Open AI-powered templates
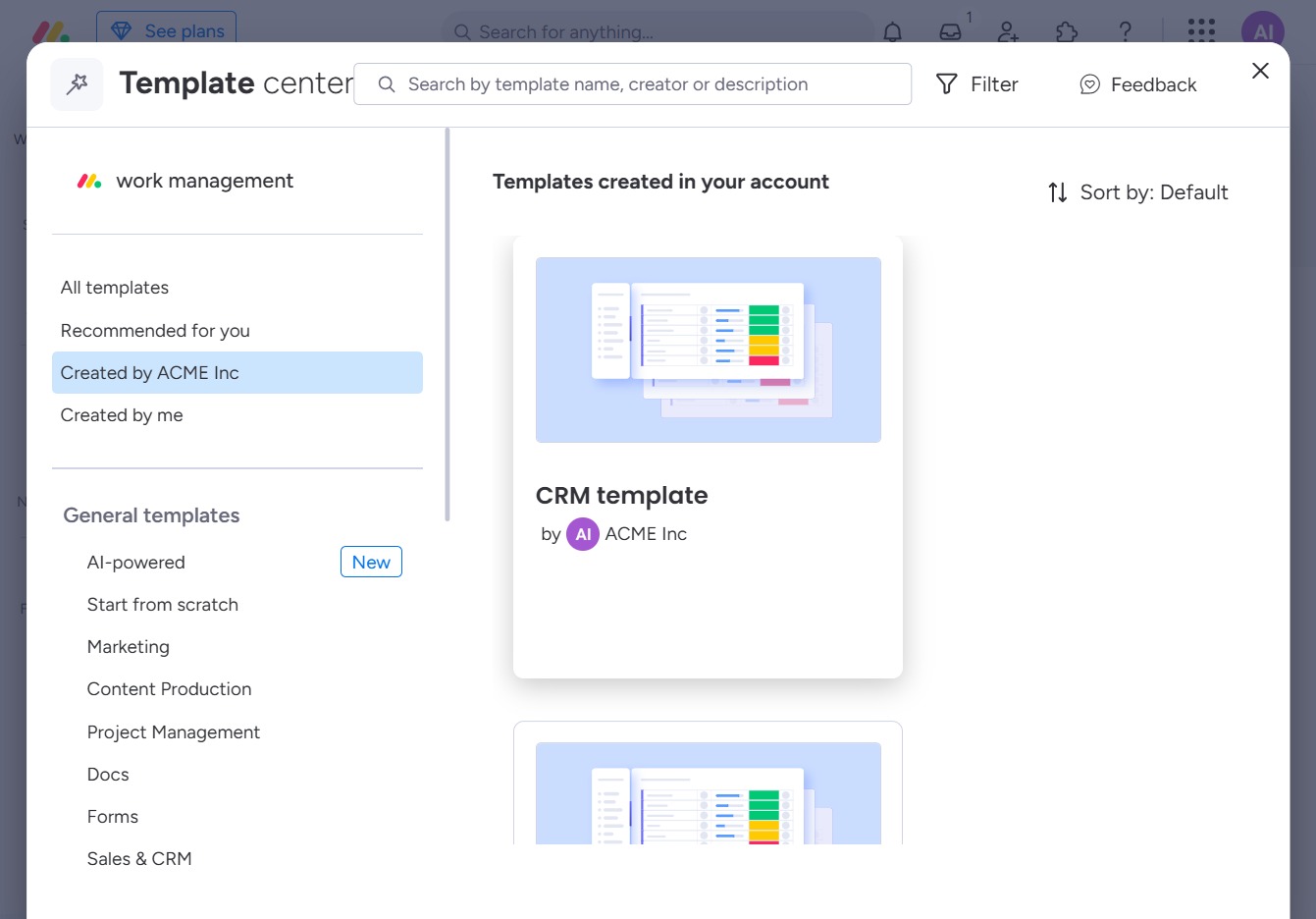1316x919 pixels. 135,563
